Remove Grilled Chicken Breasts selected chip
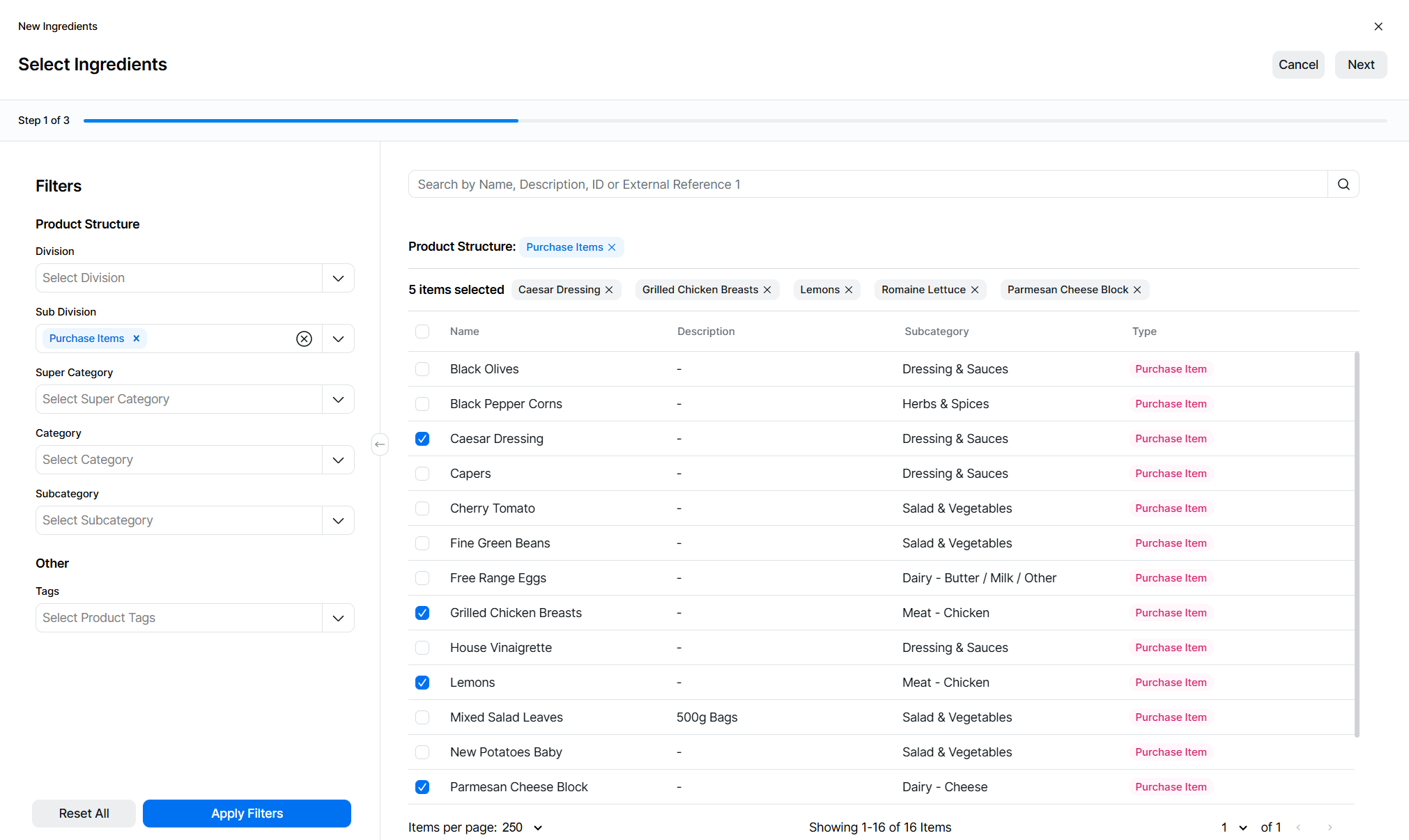The image size is (1409, 840). tap(767, 290)
